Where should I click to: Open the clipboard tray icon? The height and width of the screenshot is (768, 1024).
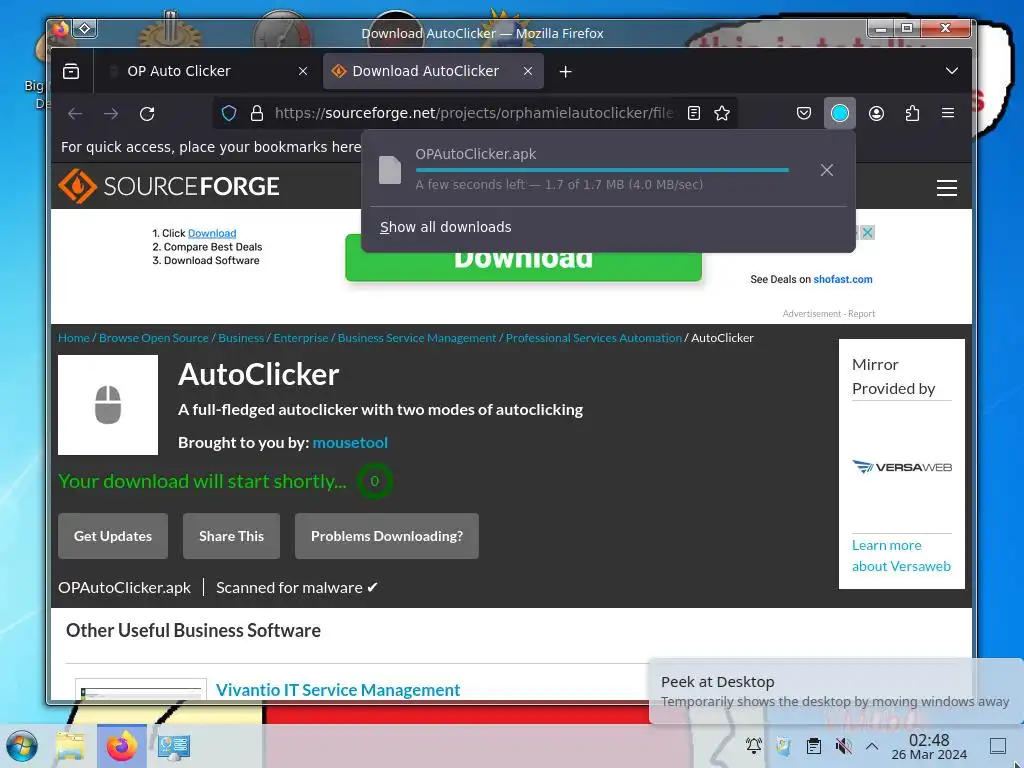[x=814, y=745]
